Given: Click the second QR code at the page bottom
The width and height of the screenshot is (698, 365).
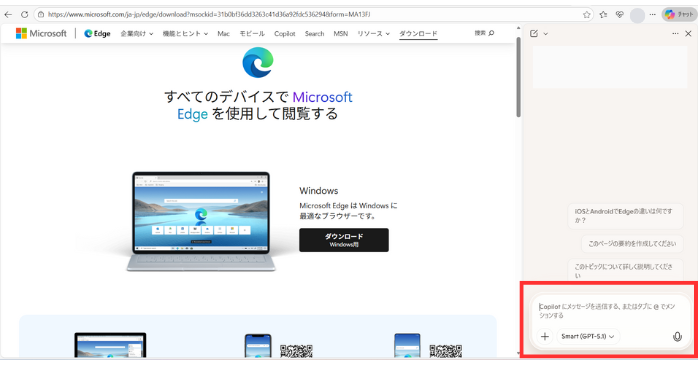Looking at the screenshot, I should click(x=446, y=351).
